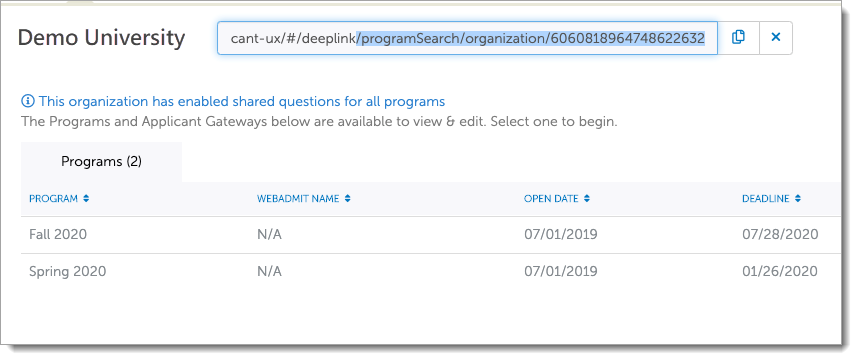Viewport: 857px width, 360px height.
Task: Copy the deeplink URL with the copy icon
Action: tap(738, 38)
